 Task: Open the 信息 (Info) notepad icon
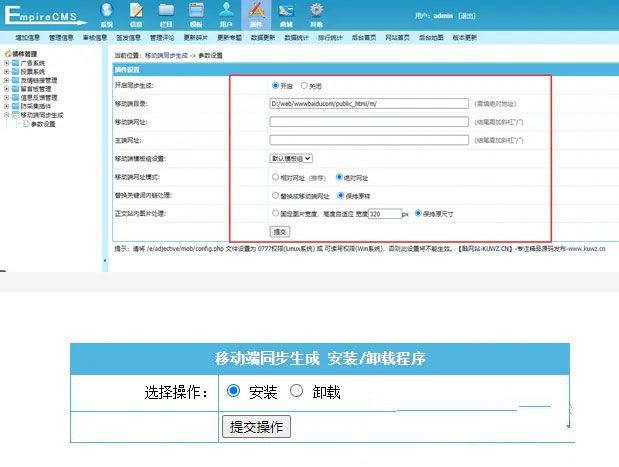tap(136, 10)
